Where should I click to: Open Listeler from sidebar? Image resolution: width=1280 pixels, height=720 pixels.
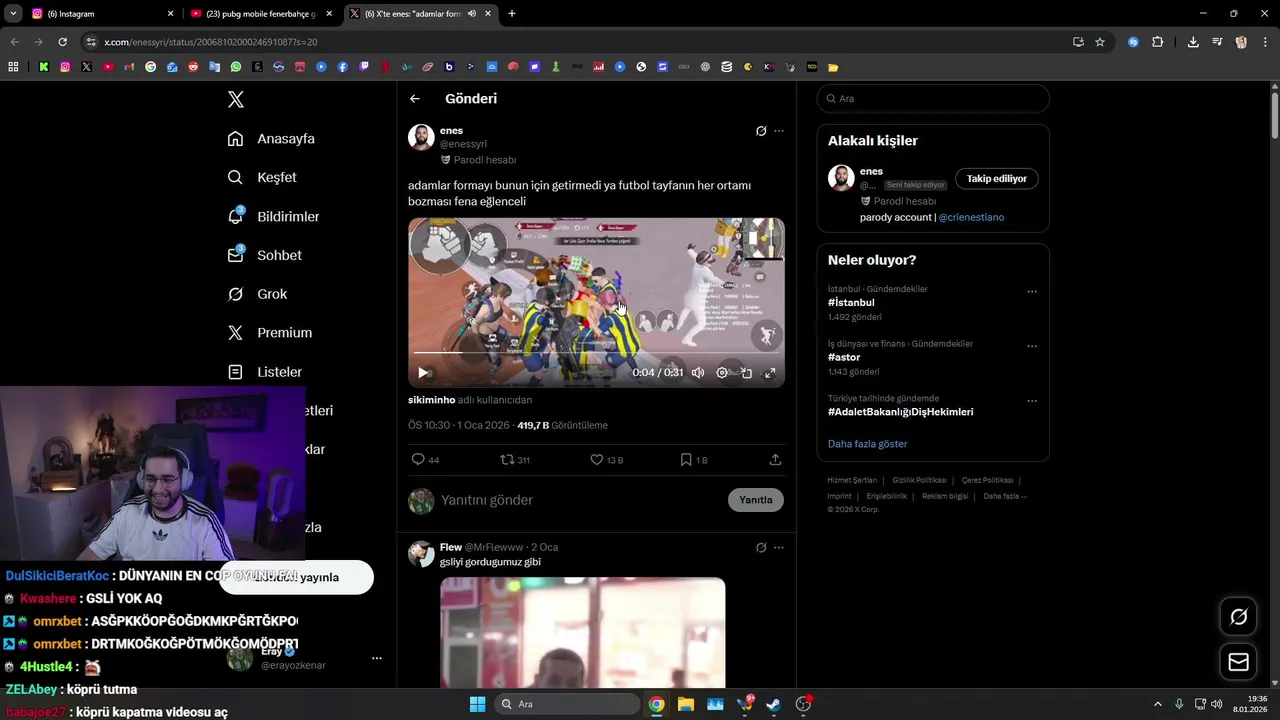[x=265, y=372]
